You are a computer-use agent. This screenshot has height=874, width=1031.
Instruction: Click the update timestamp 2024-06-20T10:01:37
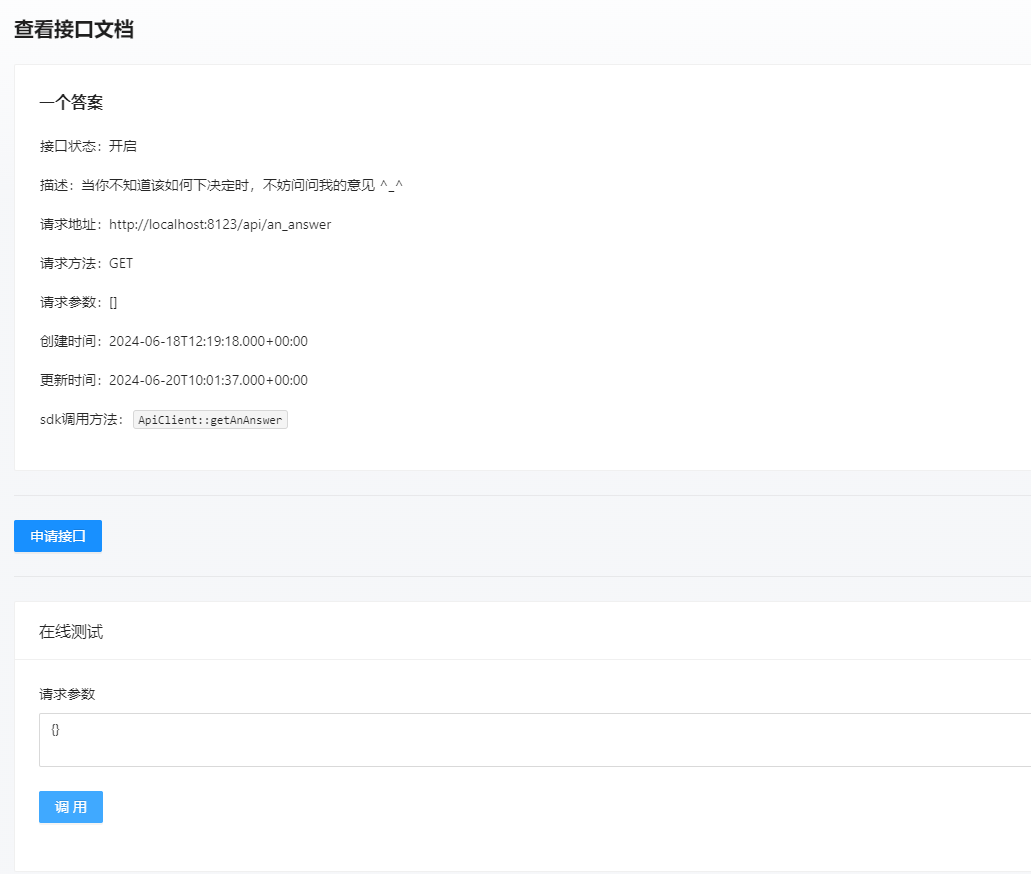coord(208,380)
